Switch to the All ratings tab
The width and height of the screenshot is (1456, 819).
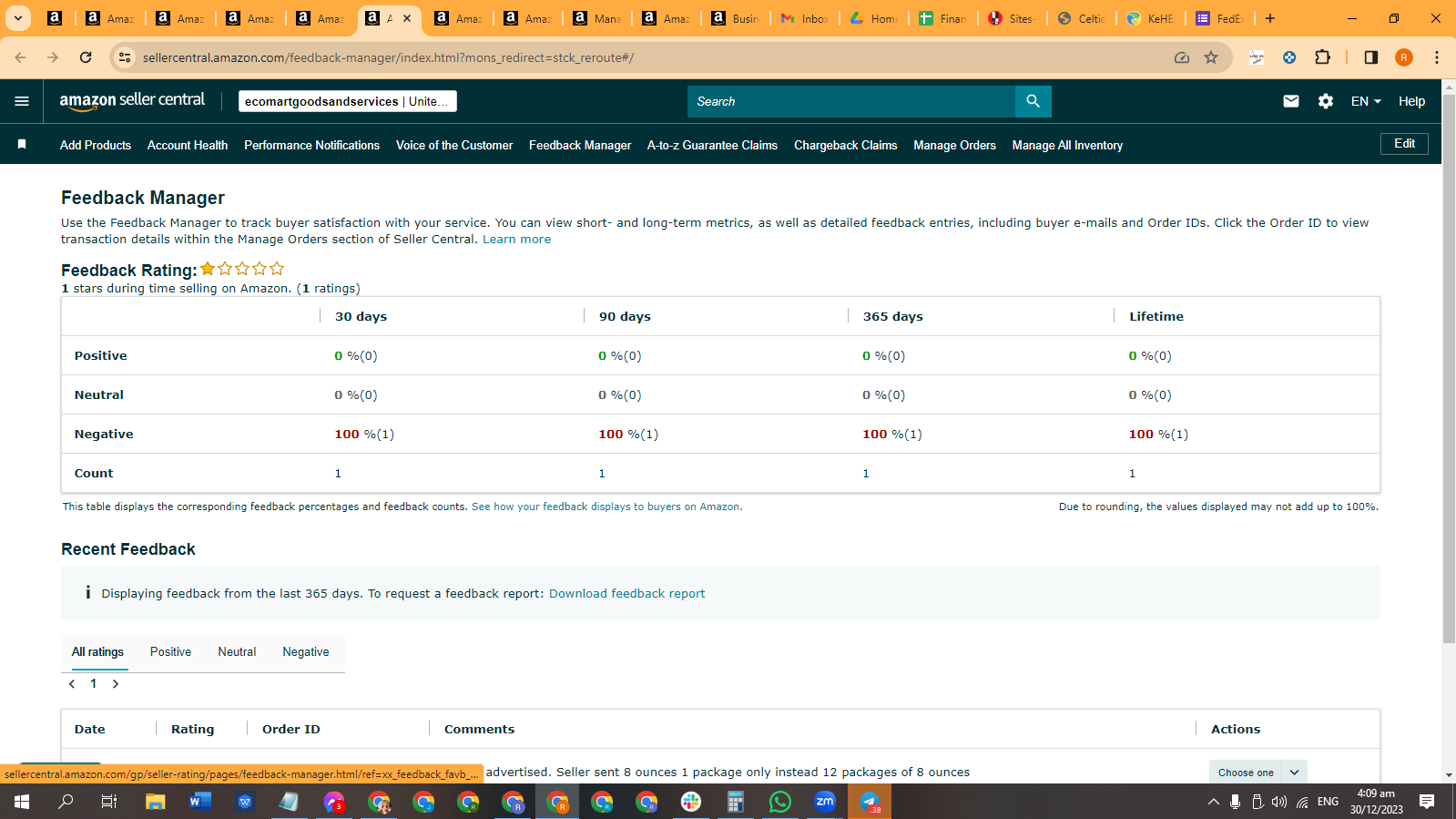click(97, 652)
